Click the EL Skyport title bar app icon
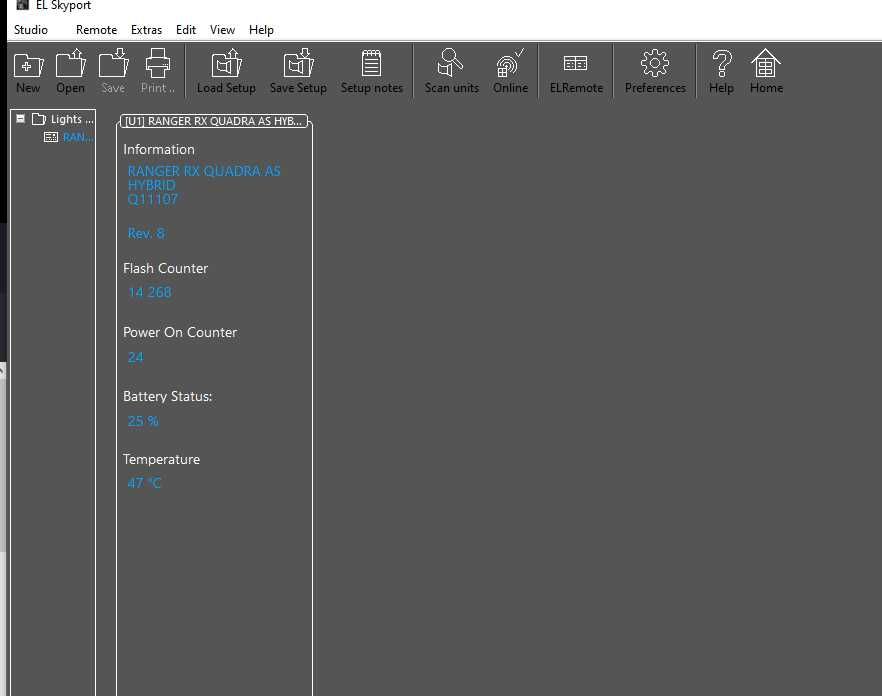This screenshot has width=882, height=696. click(x=22, y=5)
